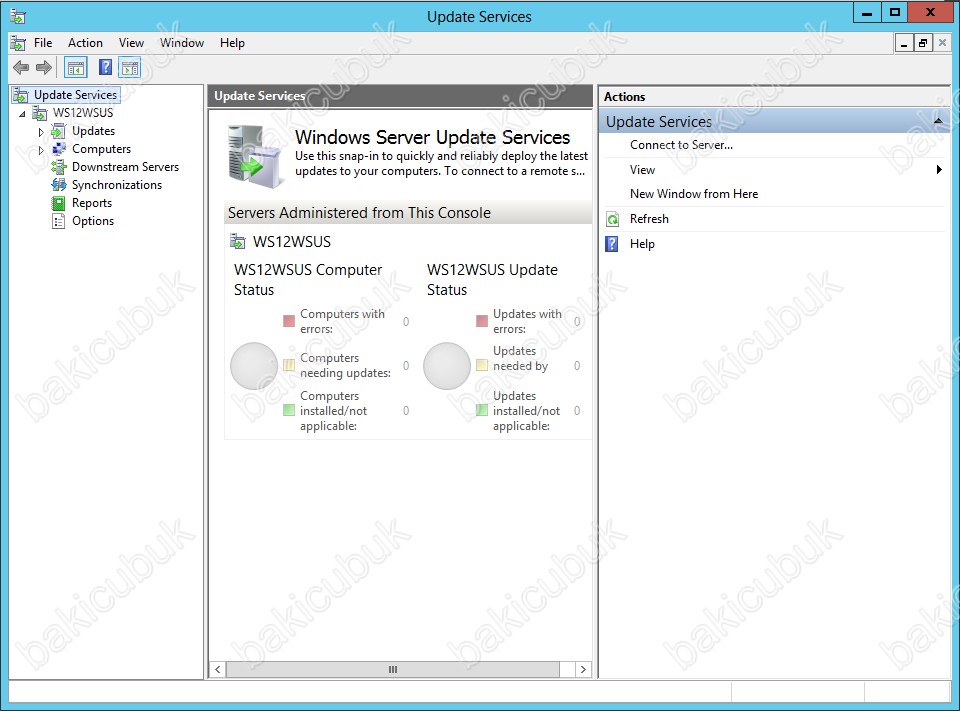Click the Forward arrow toolbar icon
This screenshot has width=960, height=711.
(x=43, y=67)
